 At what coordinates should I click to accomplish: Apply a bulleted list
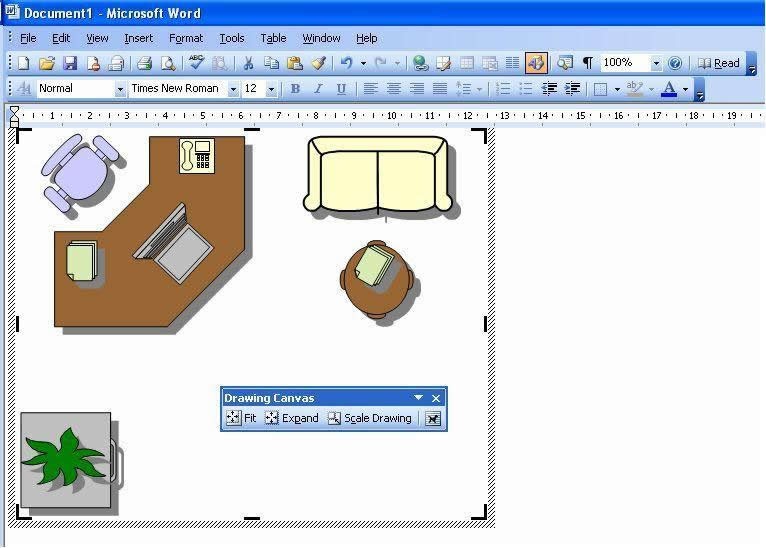tap(526, 89)
